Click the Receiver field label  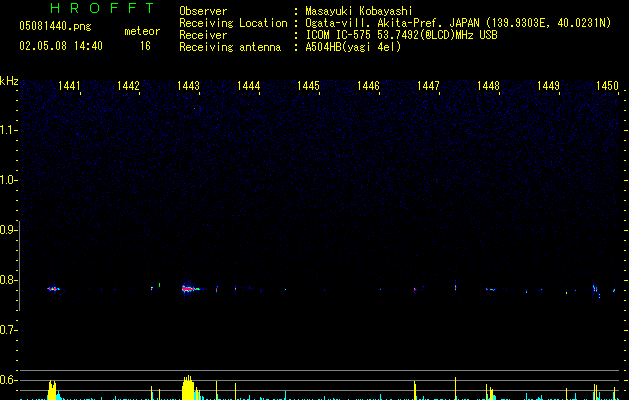click(203, 35)
